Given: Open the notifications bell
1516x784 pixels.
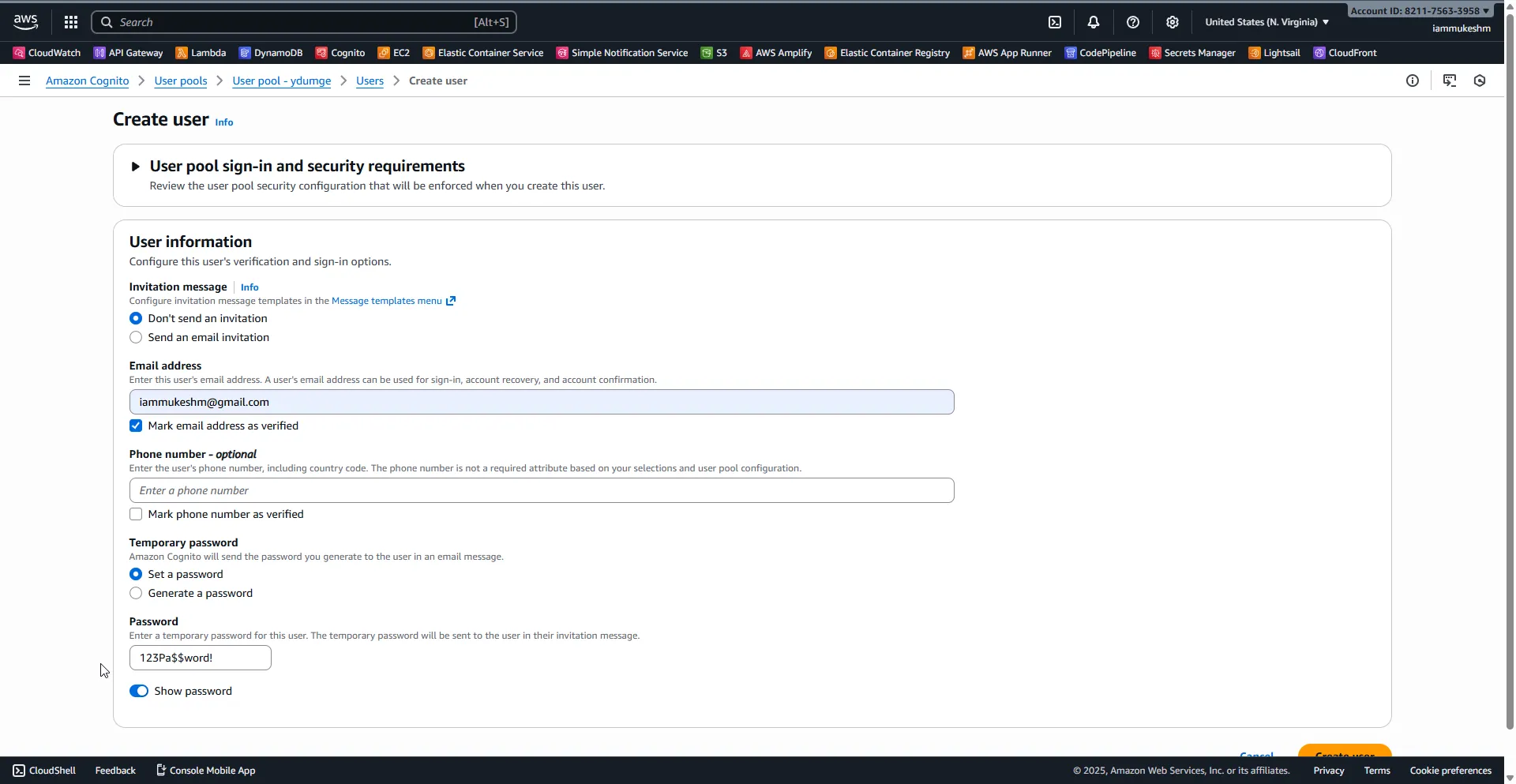Looking at the screenshot, I should [1094, 21].
